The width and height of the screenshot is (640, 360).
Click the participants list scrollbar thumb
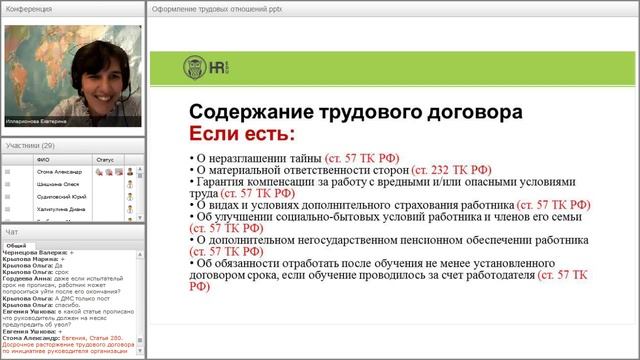point(140,176)
